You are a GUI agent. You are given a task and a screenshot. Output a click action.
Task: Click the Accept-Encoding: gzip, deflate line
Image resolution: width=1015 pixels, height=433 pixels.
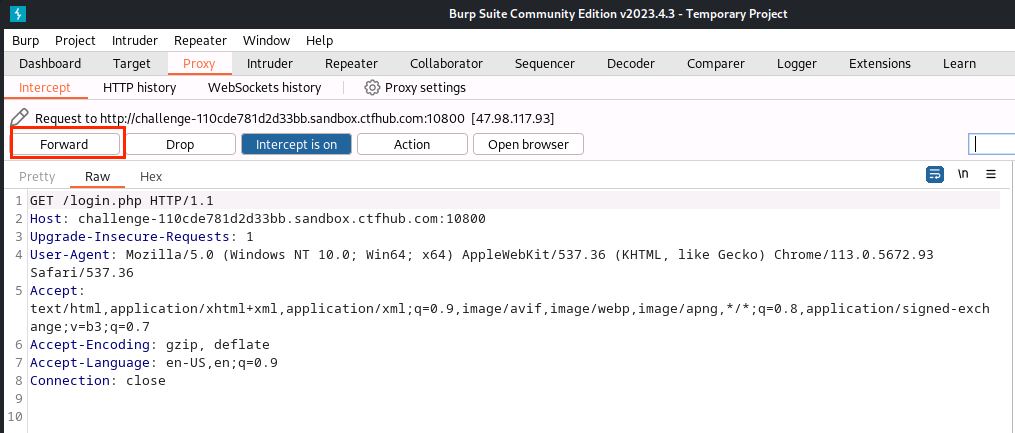[150, 344]
